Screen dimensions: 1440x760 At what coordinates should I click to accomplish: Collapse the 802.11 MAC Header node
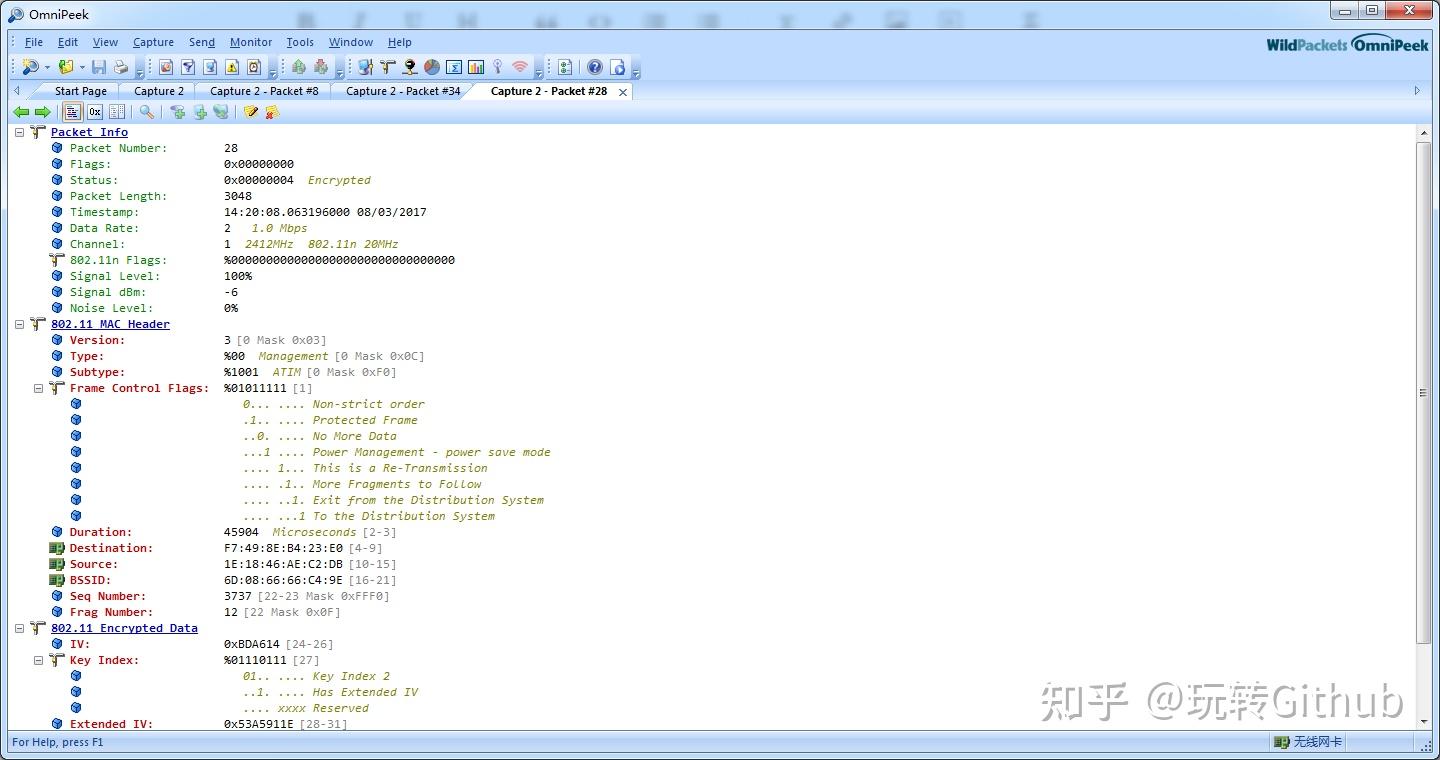[x=20, y=324]
